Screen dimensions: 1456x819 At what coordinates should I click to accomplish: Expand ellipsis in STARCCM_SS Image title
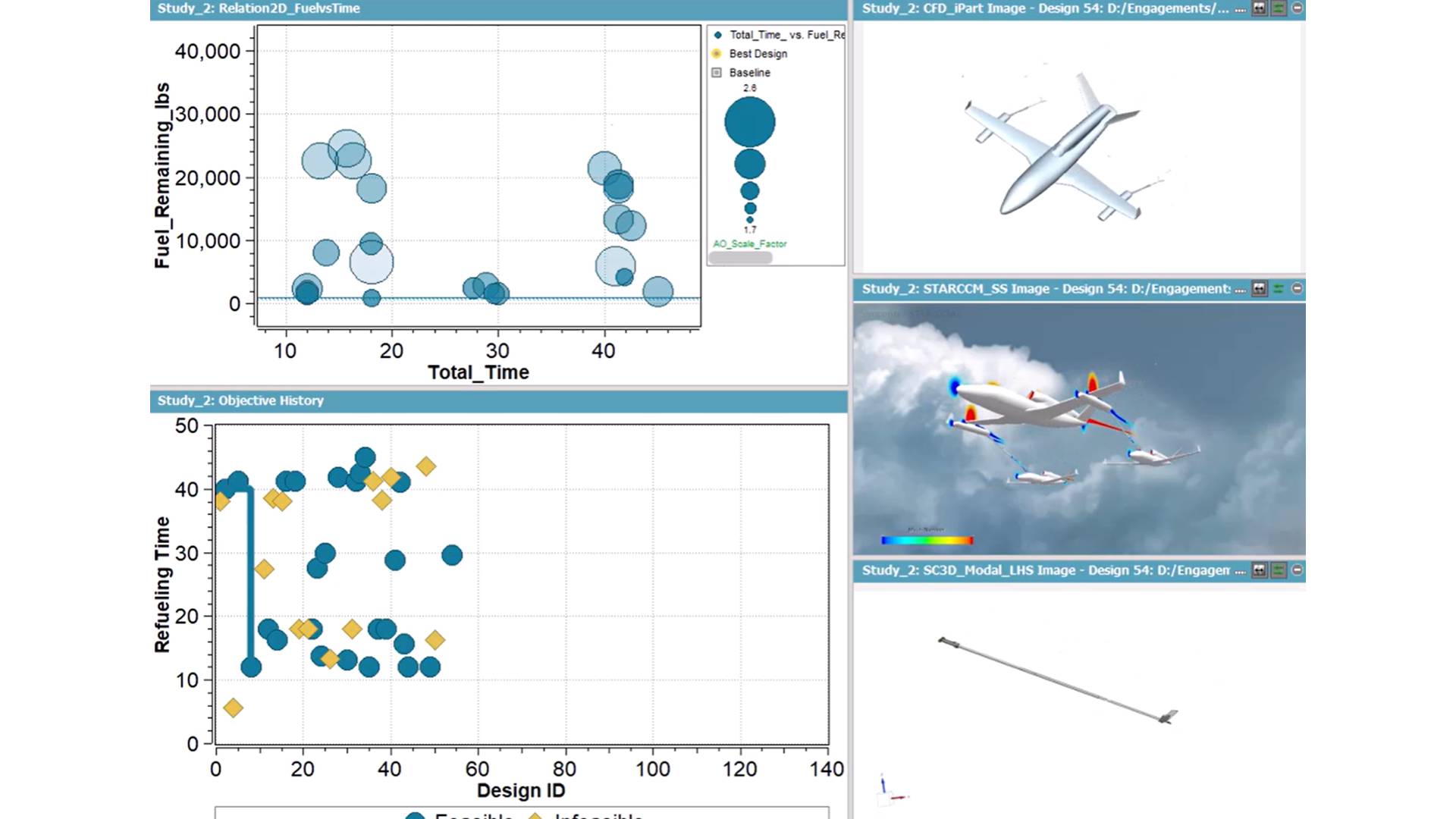click(1240, 290)
